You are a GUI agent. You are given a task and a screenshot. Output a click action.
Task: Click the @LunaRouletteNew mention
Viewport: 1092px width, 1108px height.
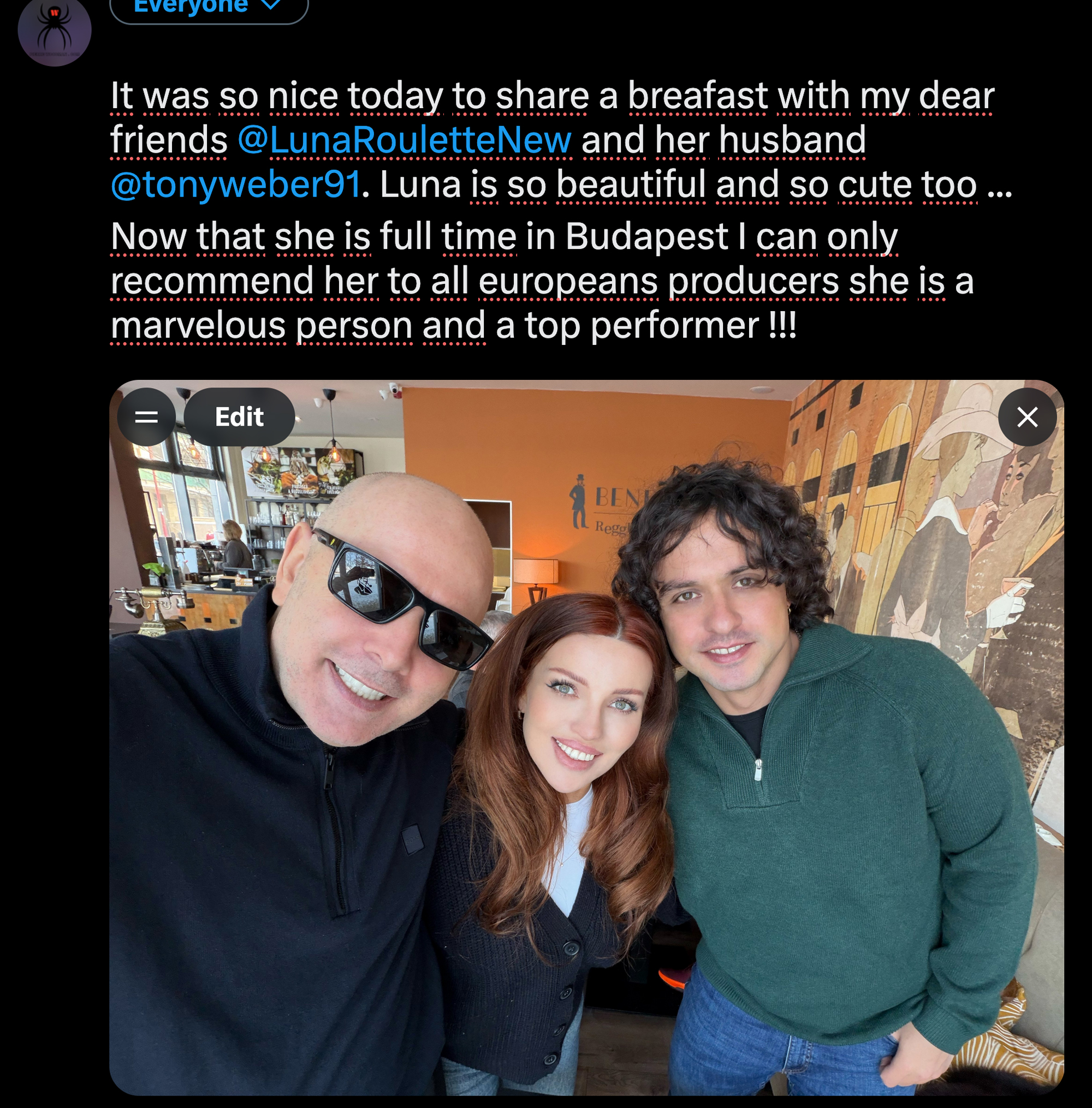pos(405,140)
